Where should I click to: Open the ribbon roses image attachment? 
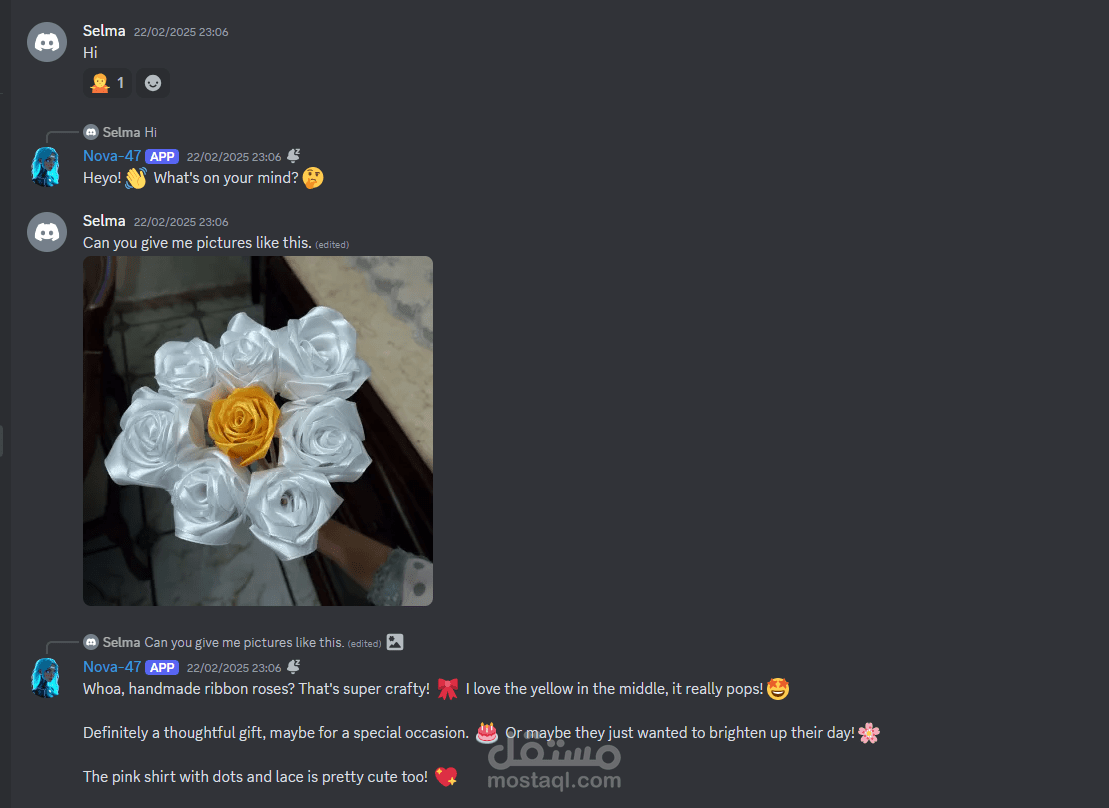point(257,431)
